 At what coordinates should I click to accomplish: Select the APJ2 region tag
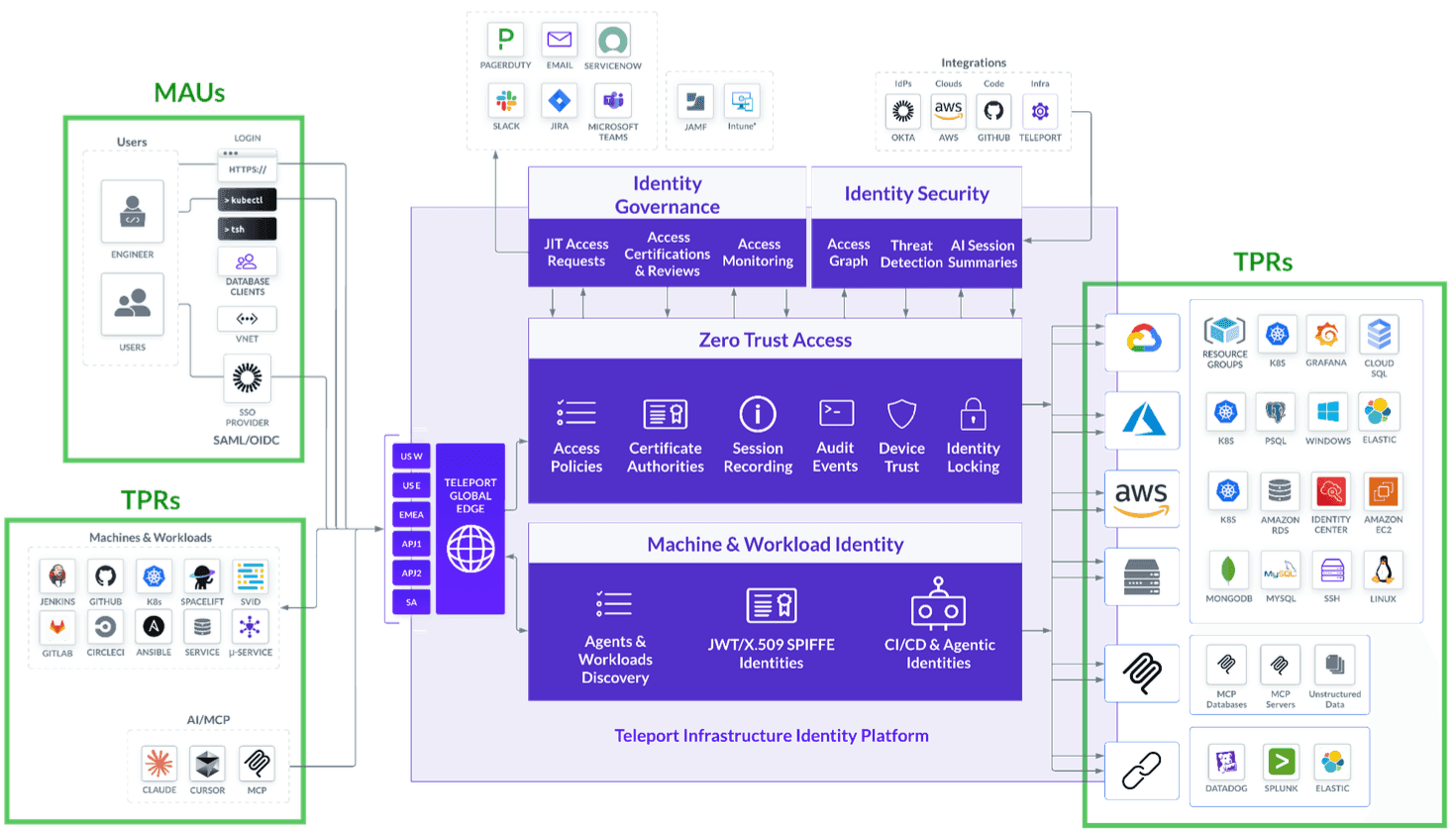click(411, 573)
